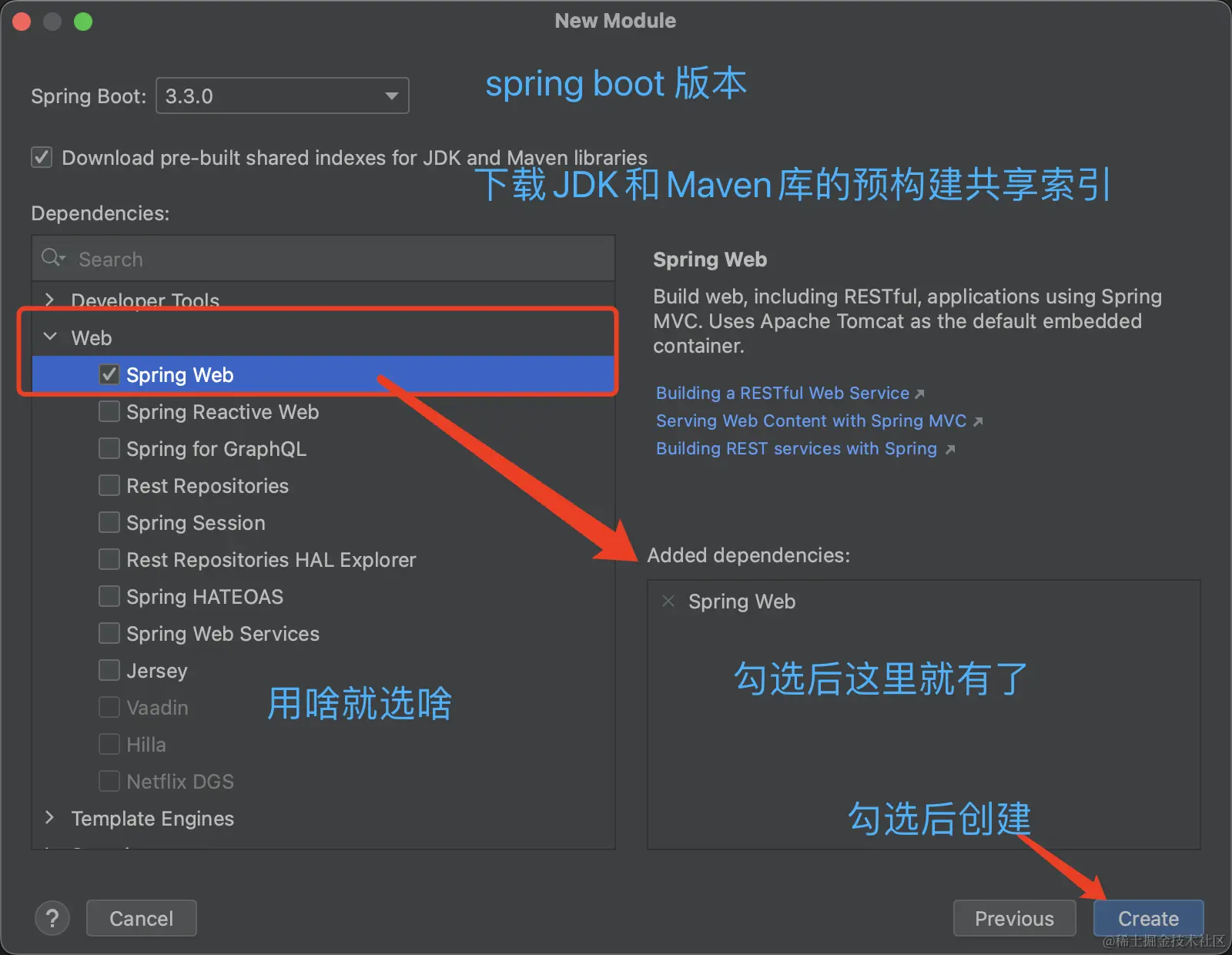Screen dimensions: 1232x955
Task: Open Building a RESTful Web Service link
Action: tap(782, 393)
